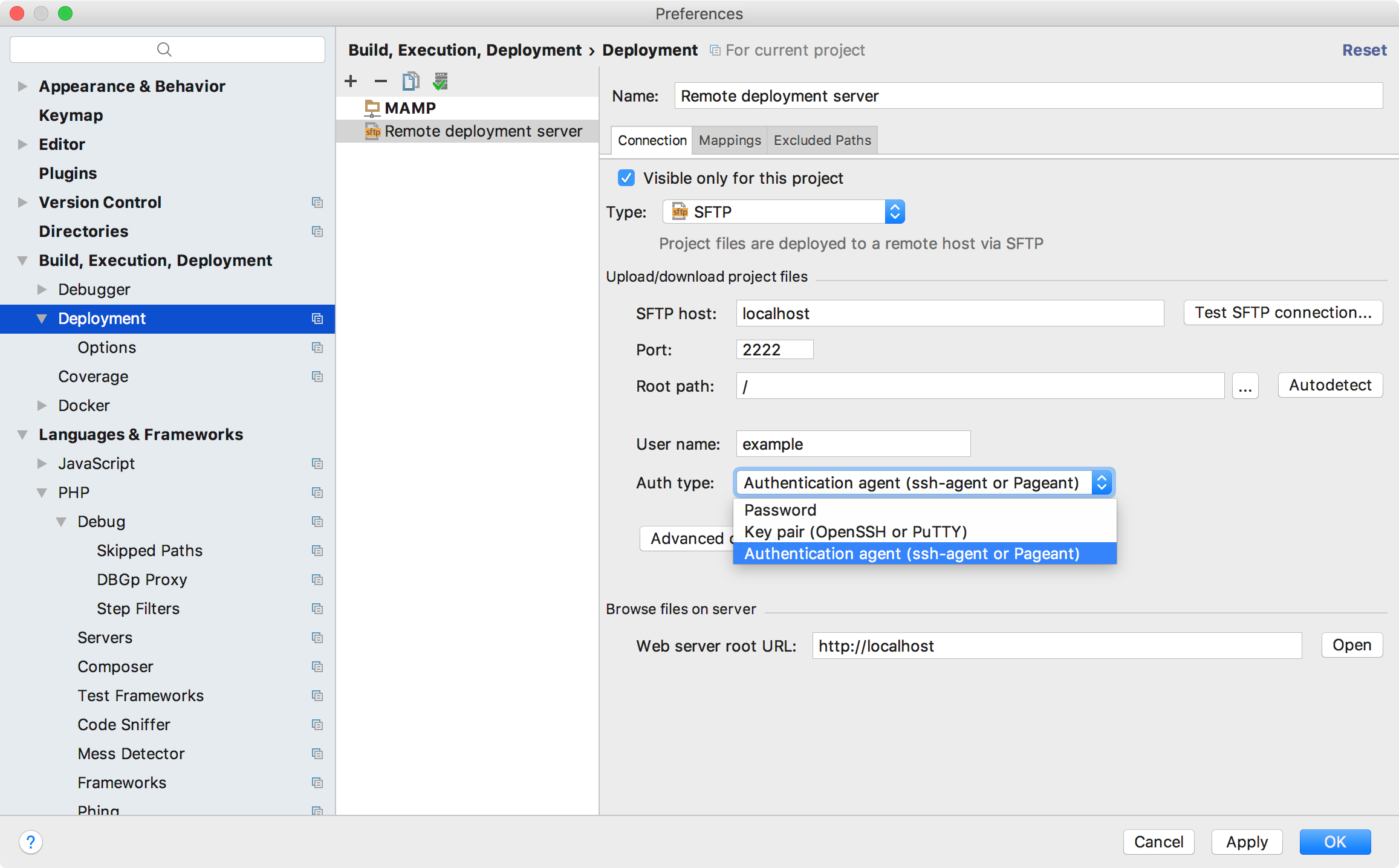Toggle Visible only for this project checkbox
This screenshot has width=1399, height=868.
625,177
